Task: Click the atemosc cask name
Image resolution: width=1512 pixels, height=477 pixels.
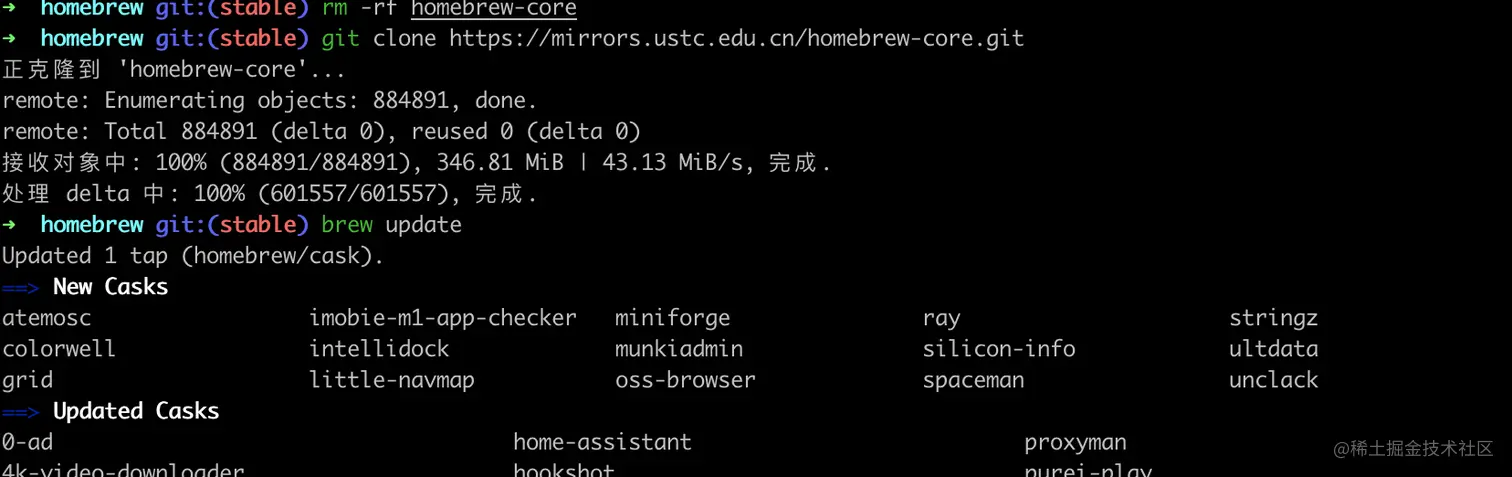Action: (x=47, y=318)
